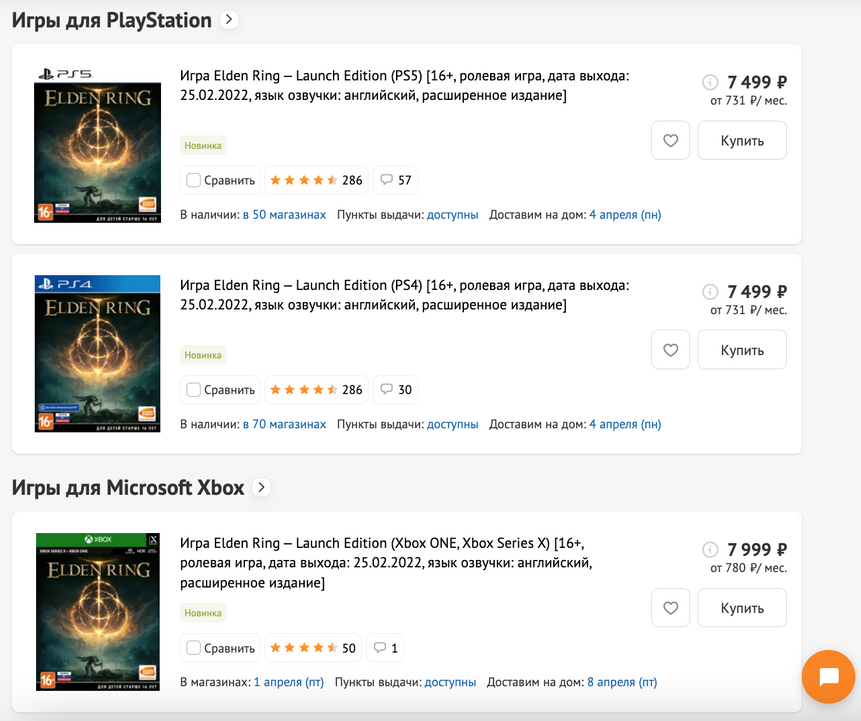This screenshot has height=721, width=861.
Task: Open star rating with 50 reviews for Xbox edition
Action: tap(313, 648)
